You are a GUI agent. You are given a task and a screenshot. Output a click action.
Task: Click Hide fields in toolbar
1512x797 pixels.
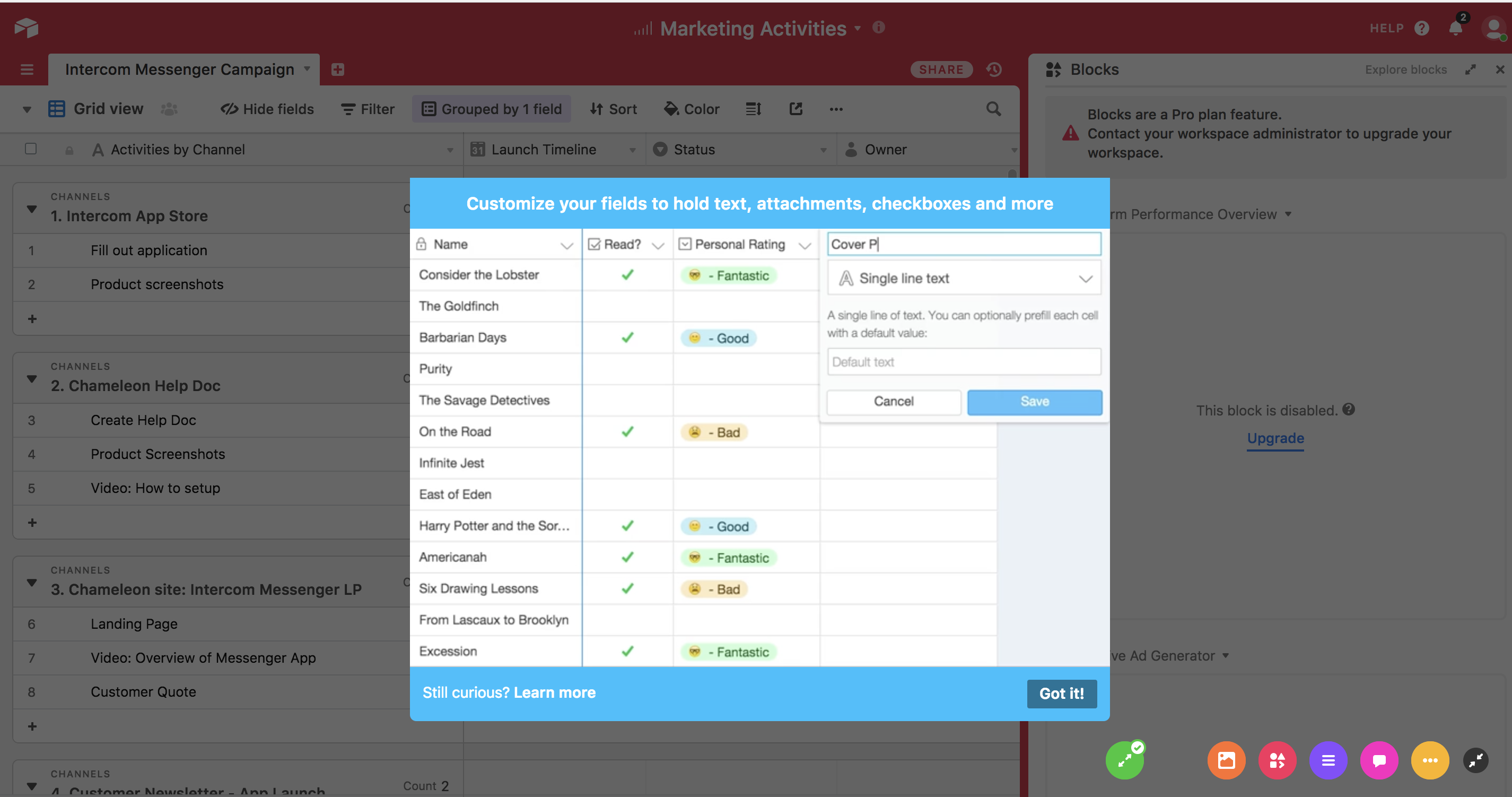pyautogui.click(x=267, y=109)
